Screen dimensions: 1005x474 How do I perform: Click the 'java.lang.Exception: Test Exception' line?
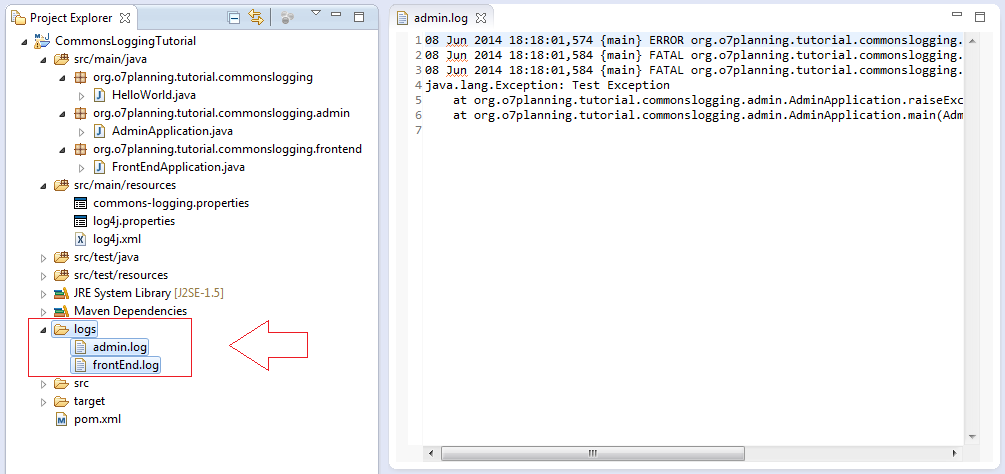547,85
